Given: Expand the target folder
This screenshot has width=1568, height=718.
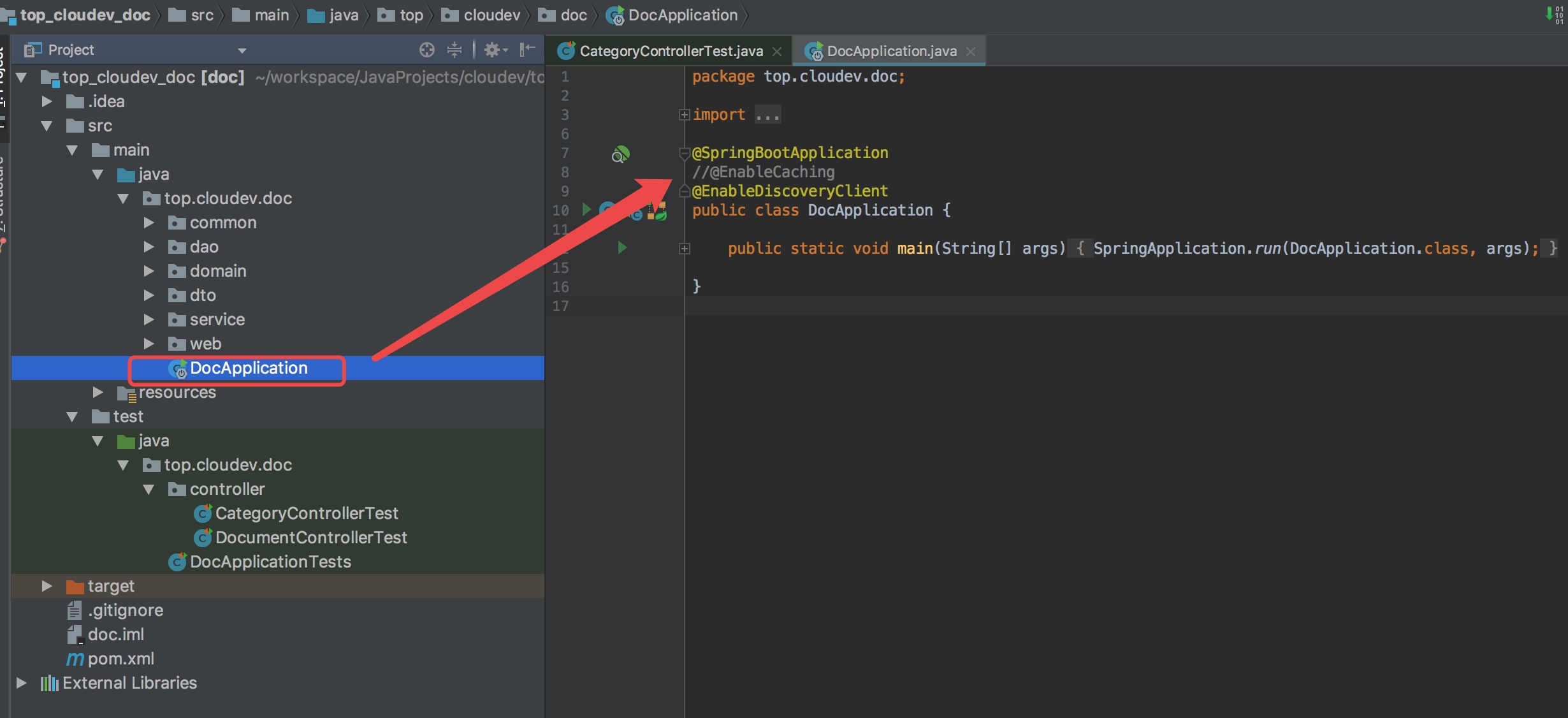Looking at the screenshot, I should click(x=47, y=585).
